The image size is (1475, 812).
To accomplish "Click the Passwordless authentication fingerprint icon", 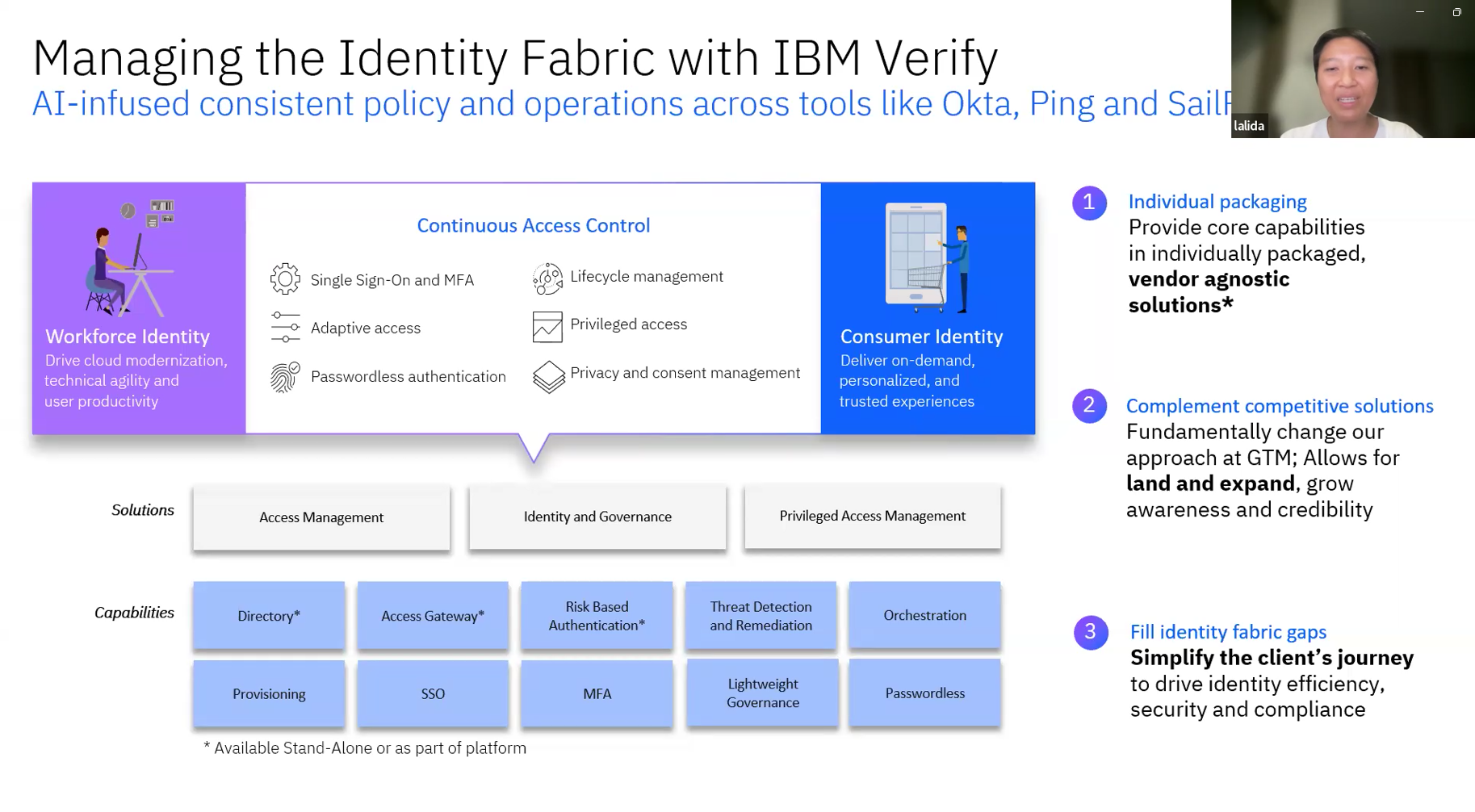I will coord(285,377).
